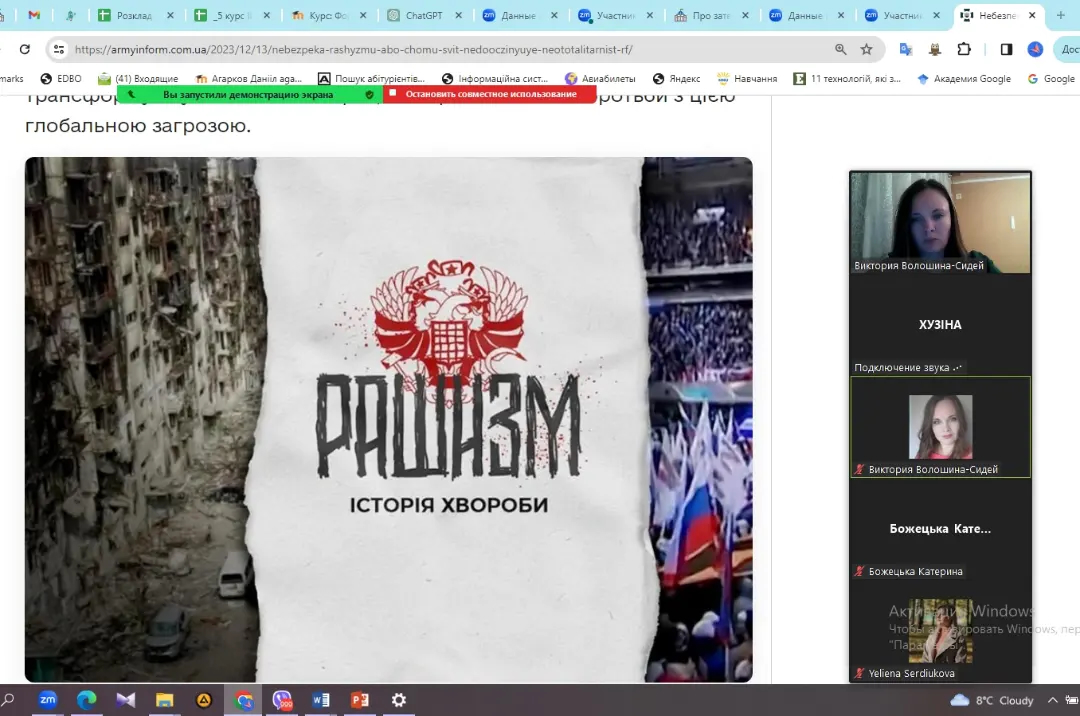
Task: Open Zoom from the Windows taskbar
Action: (x=48, y=700)
